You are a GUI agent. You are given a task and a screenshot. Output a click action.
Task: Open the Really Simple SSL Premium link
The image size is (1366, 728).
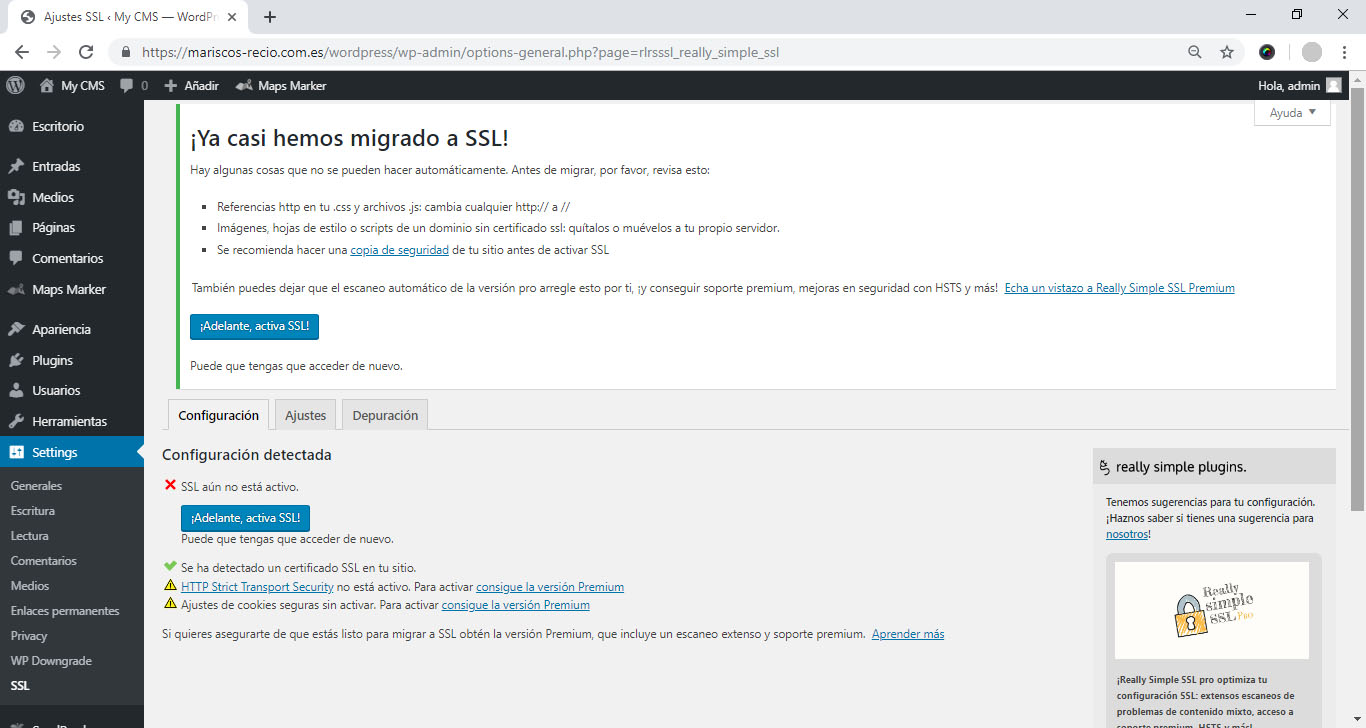[1119, 288]
